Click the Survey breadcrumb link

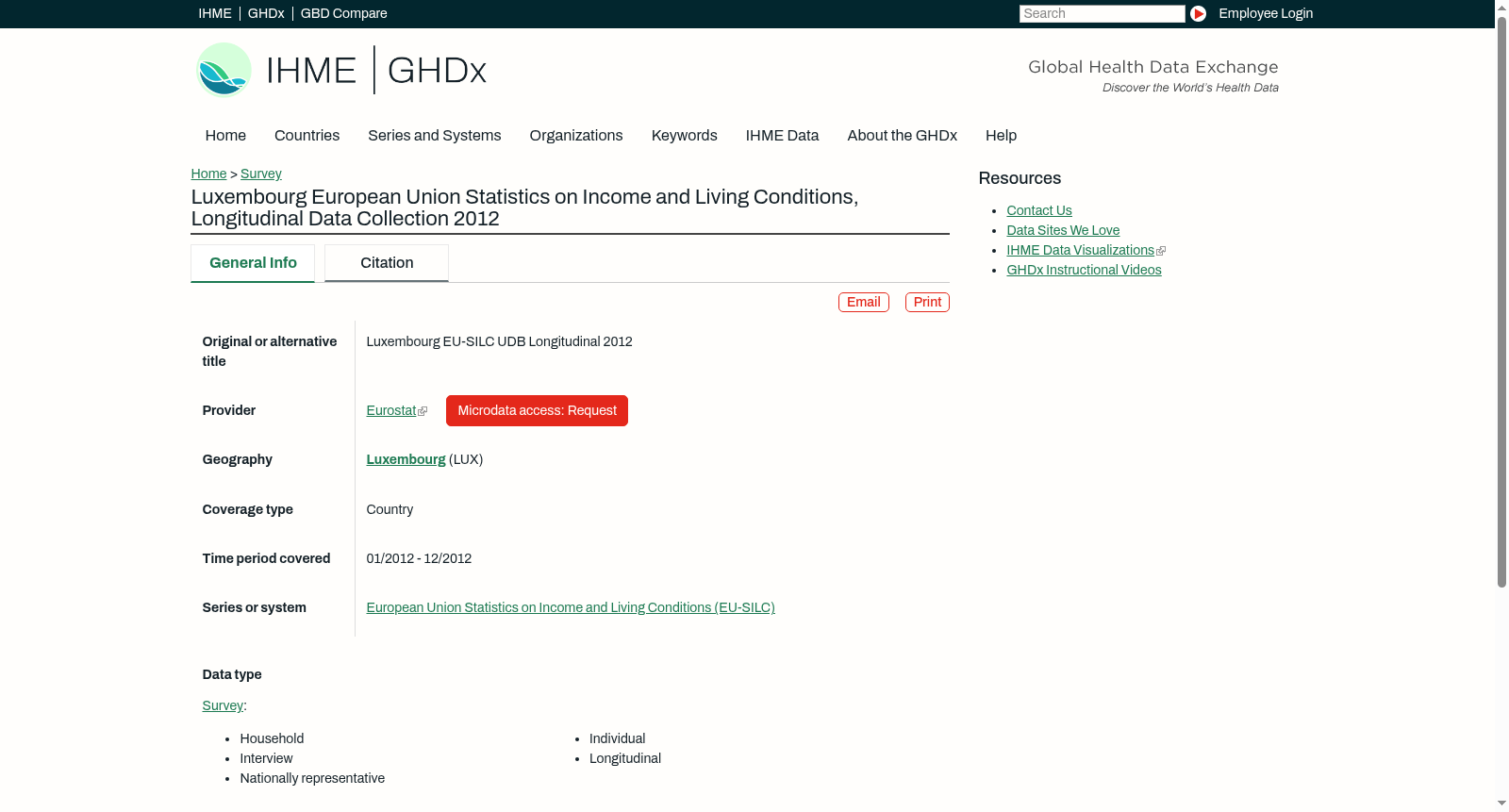(261, 174)
